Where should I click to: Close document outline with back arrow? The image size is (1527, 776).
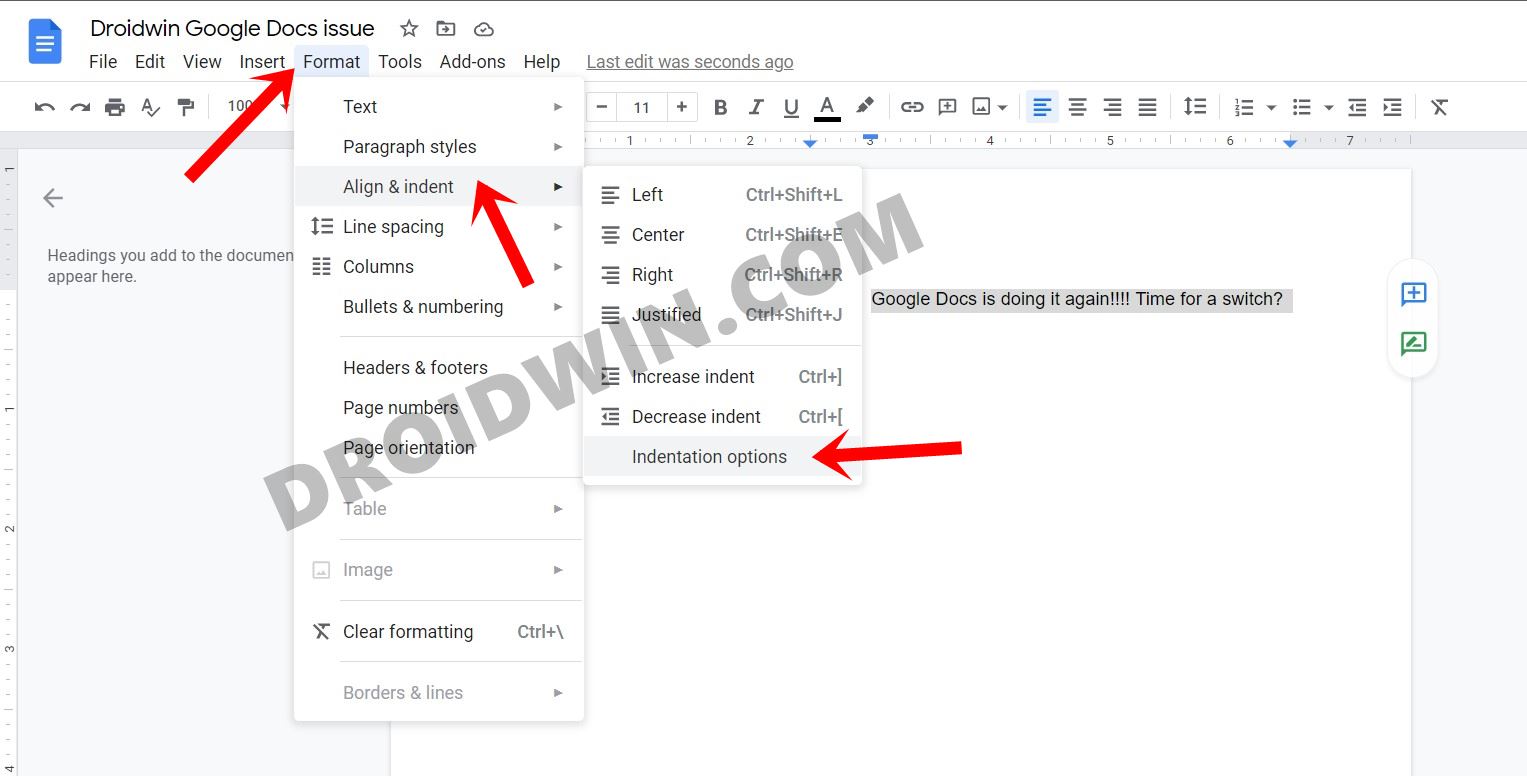[x=53, y=198]
